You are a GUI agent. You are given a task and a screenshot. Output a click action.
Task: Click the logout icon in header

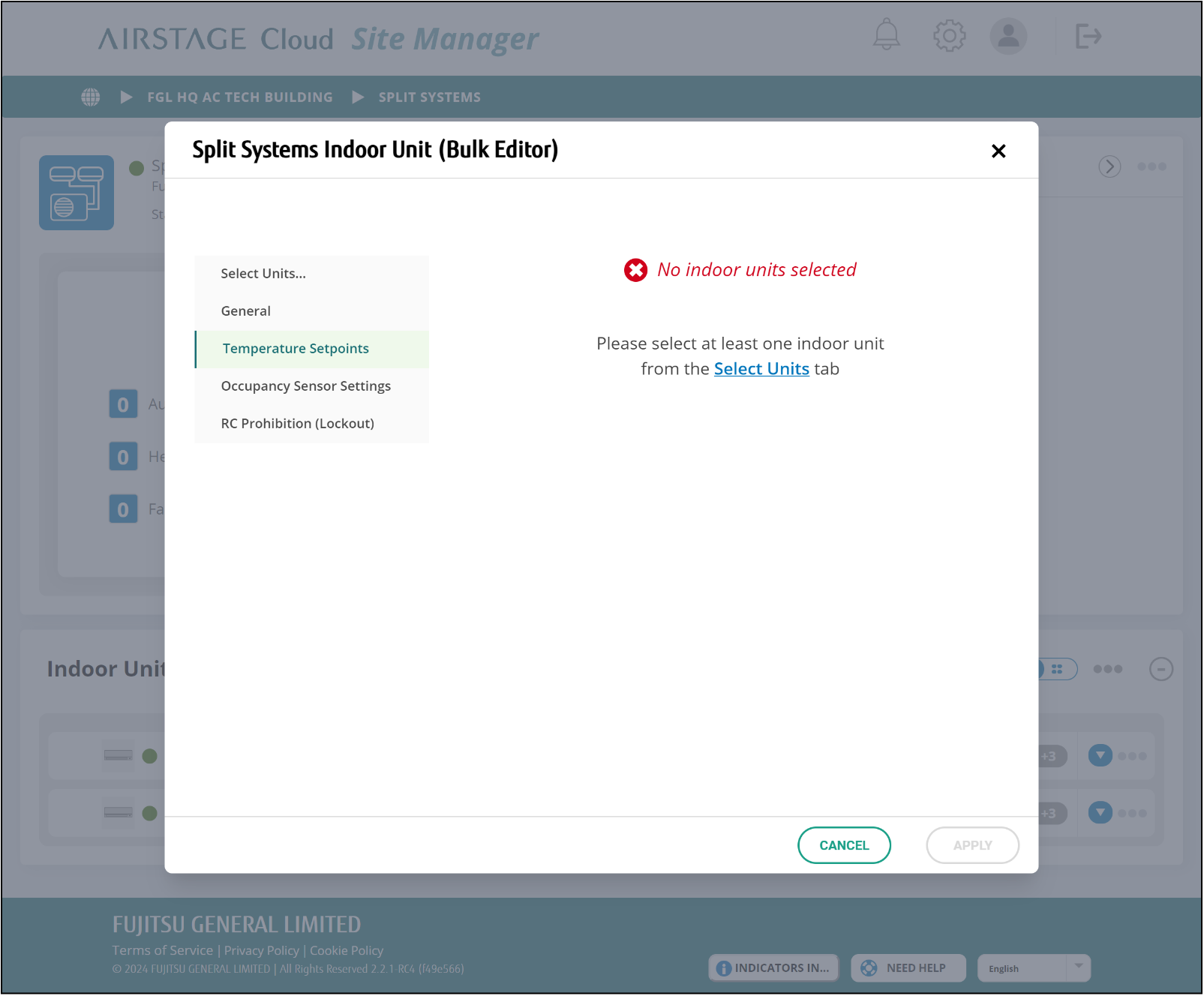1088,35
